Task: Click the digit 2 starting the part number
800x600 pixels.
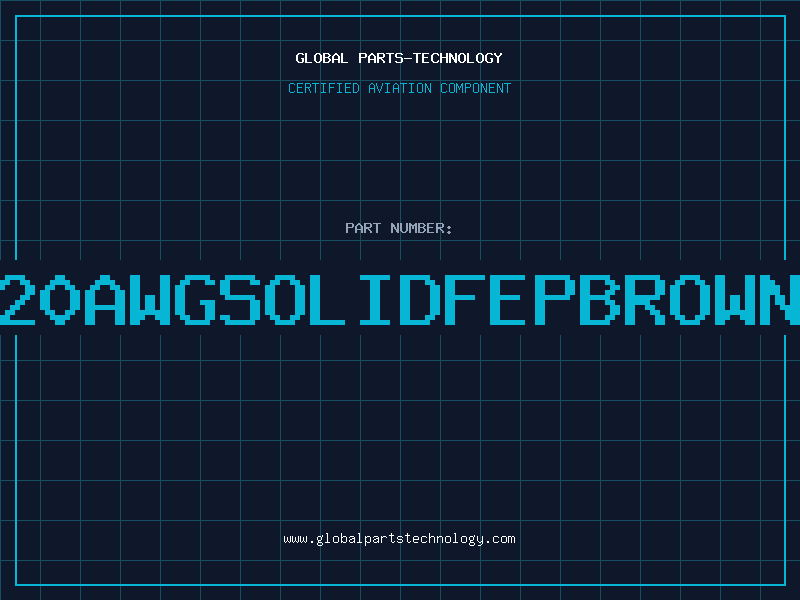Action: [x=18, y=300]
